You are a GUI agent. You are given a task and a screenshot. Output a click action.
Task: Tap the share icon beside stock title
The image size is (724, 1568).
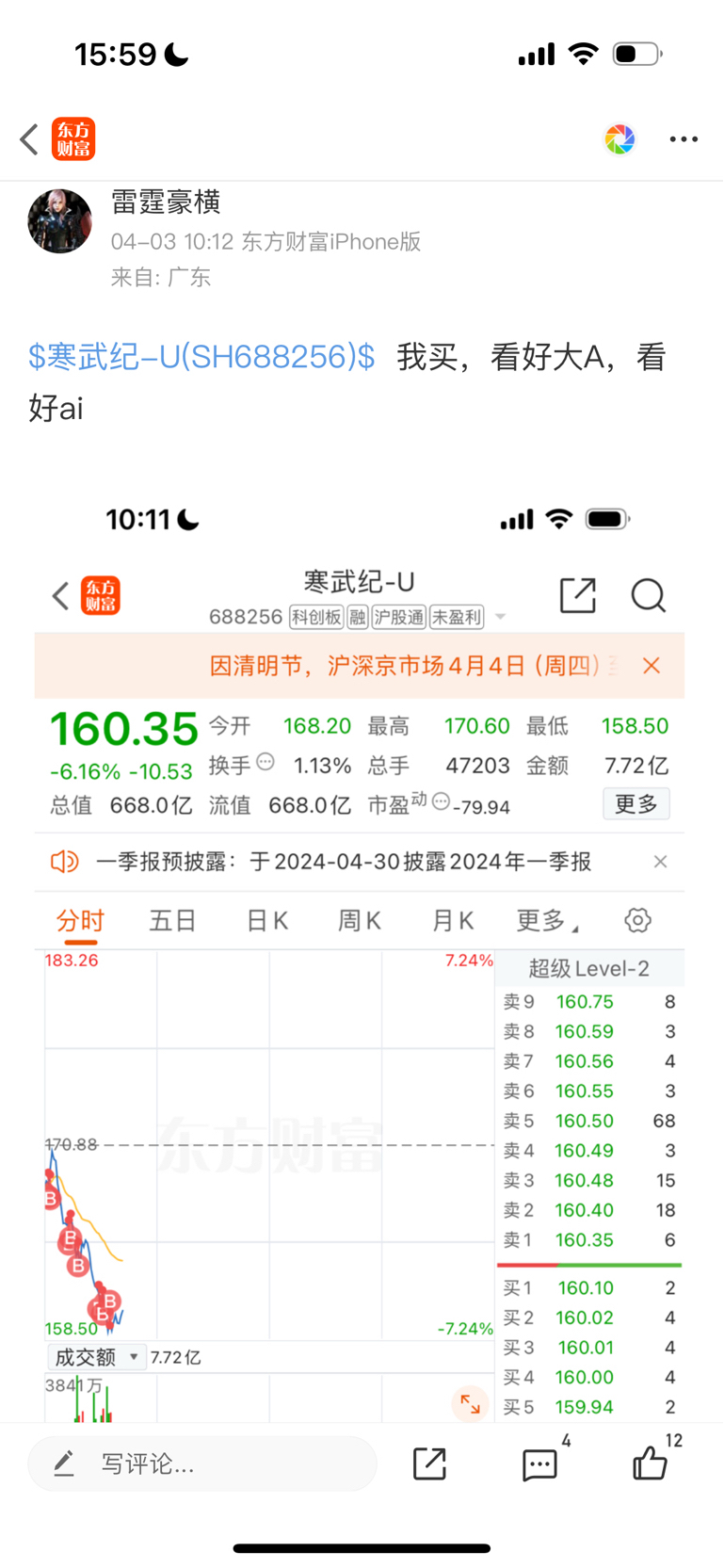pos(577,595)
